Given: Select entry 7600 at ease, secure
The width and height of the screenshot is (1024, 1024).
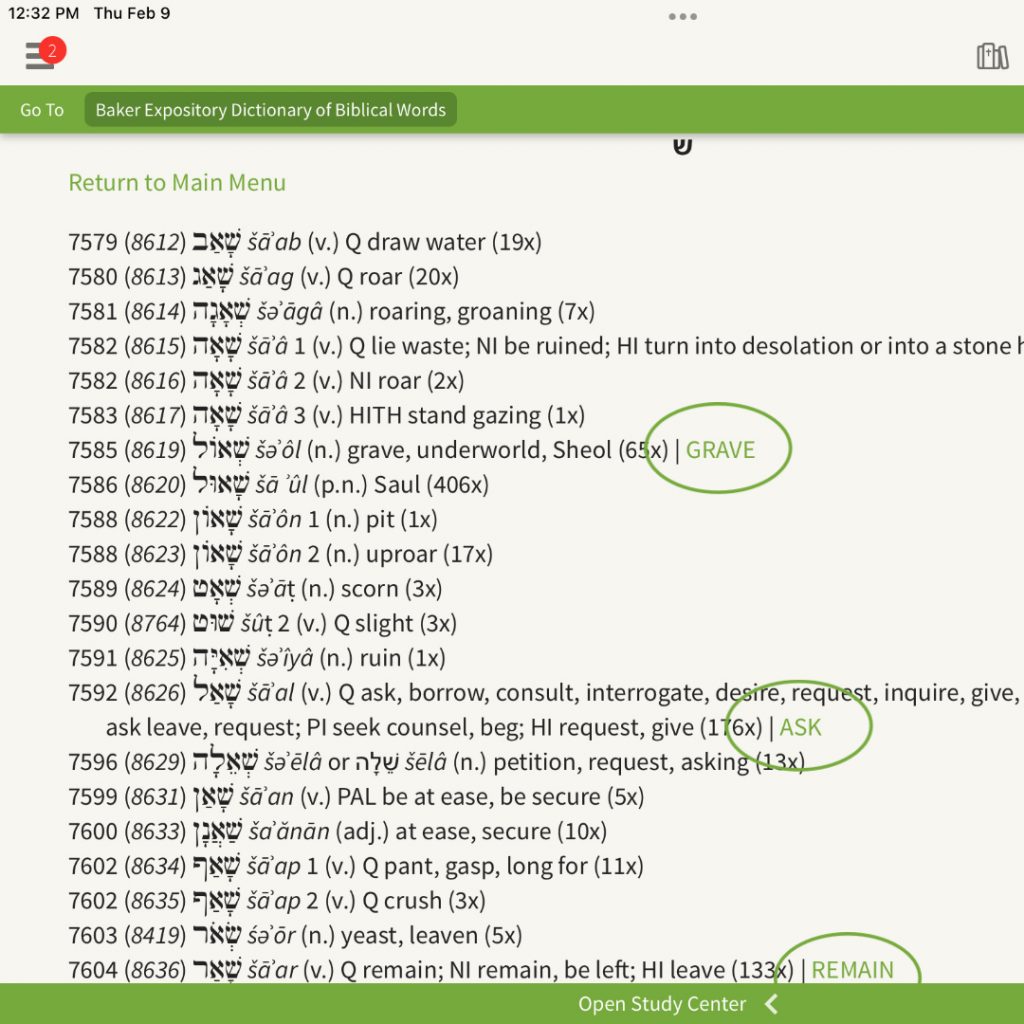Looking at the screenshot, I should coord(338,831).
